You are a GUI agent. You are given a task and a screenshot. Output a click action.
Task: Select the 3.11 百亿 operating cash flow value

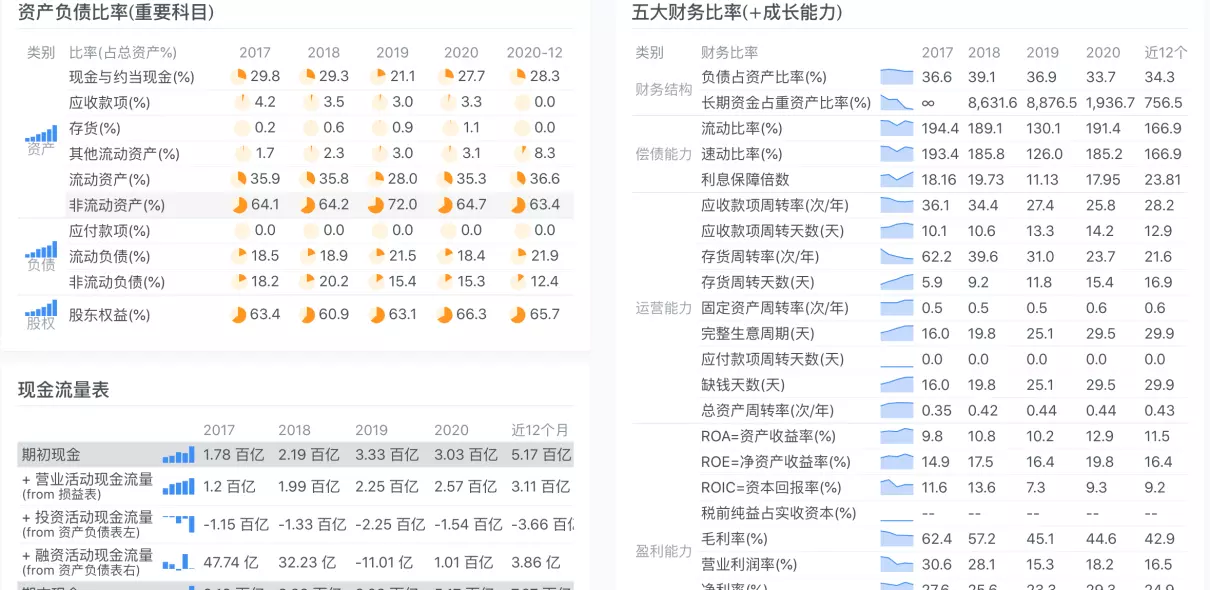click(541, 486)
